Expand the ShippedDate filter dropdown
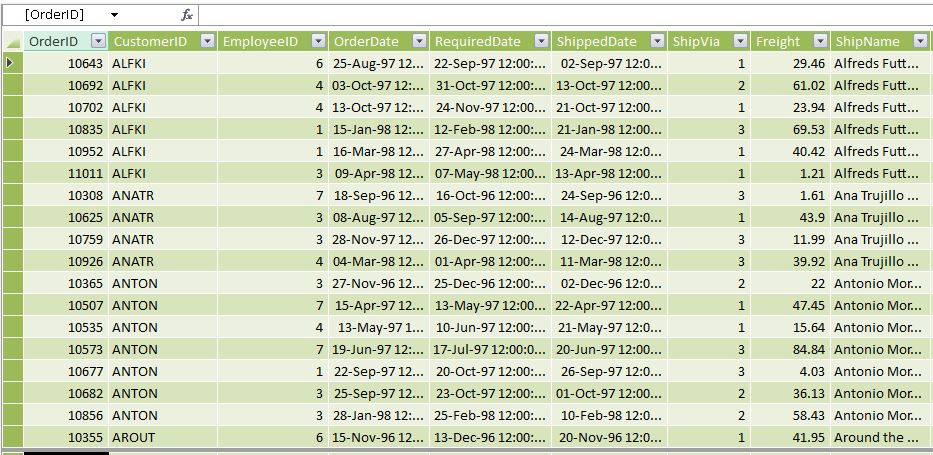This screenshot has height=455, width=933. coord(657,41)
